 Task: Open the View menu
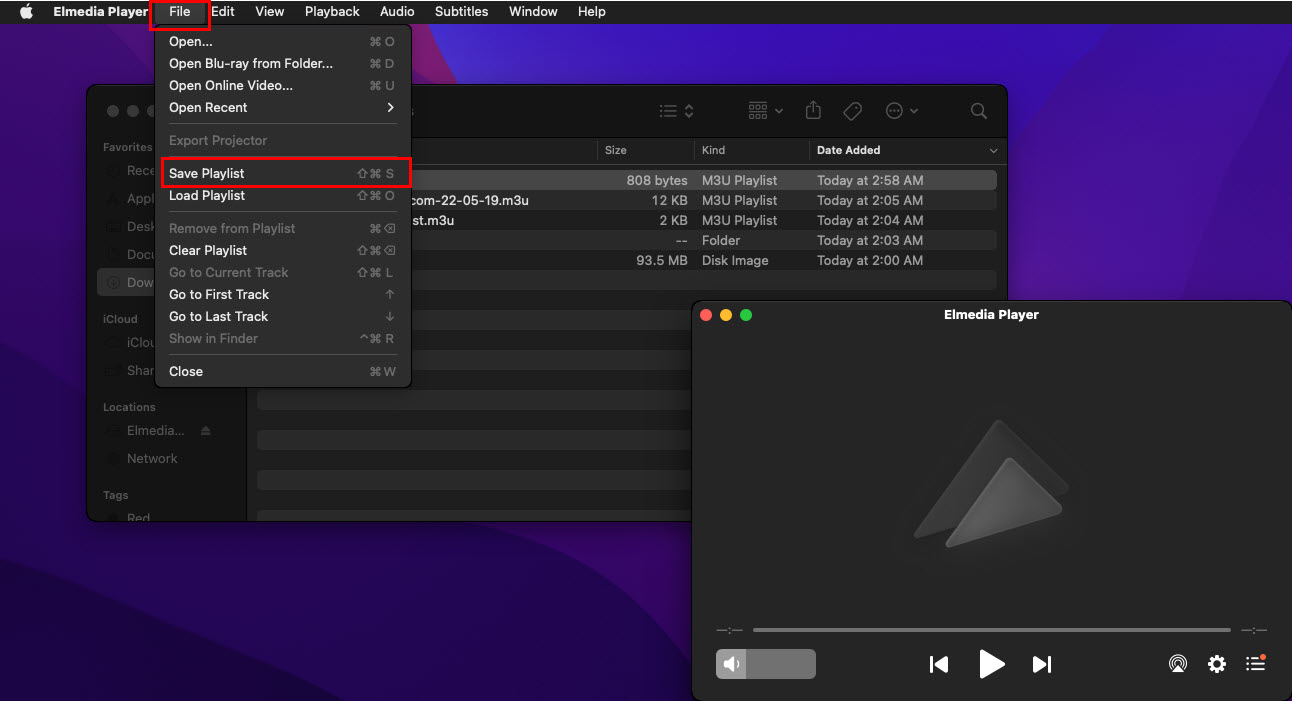(270, 11)
